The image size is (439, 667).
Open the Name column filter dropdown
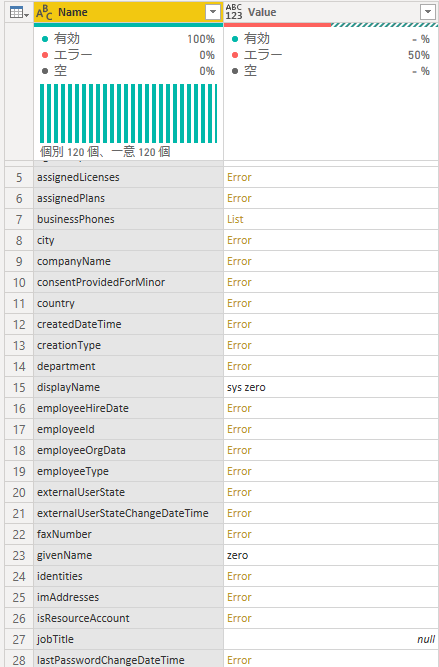[x=213, y=12]
